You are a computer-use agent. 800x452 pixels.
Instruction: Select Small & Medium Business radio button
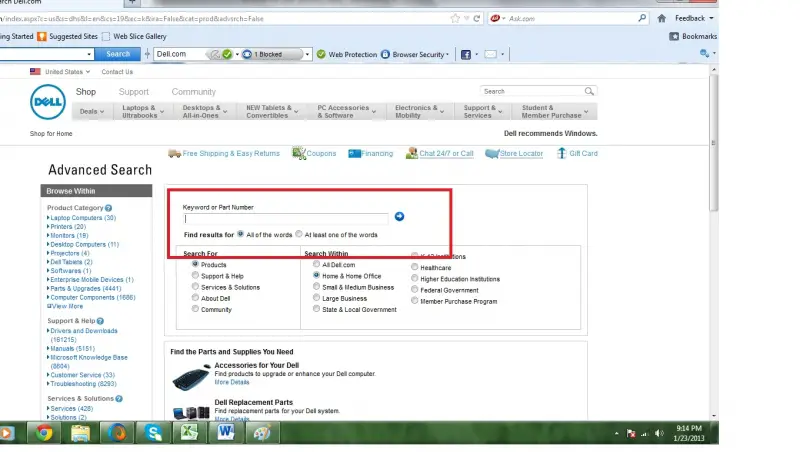pyautogui.click(x=316, y=287)
